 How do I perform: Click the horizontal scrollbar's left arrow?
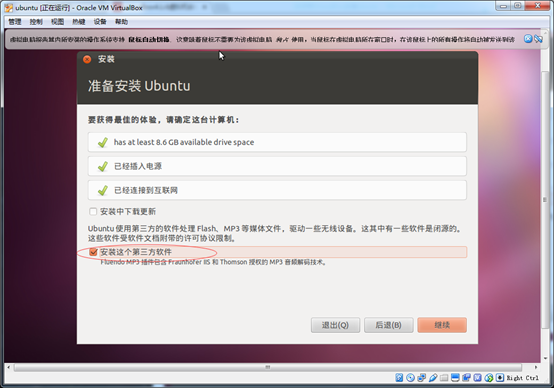point(8,368)
